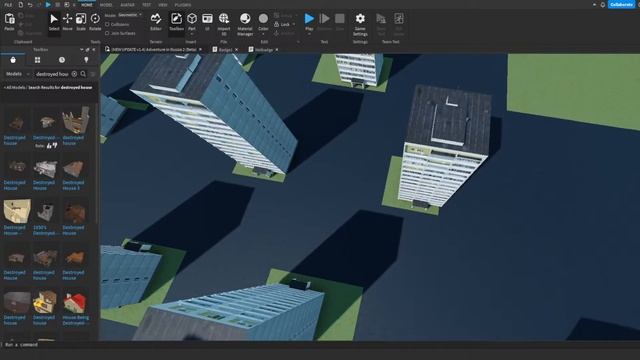Switch to the MODEL ribbon tab
This screenshot has width=640, height=360.
106,5
